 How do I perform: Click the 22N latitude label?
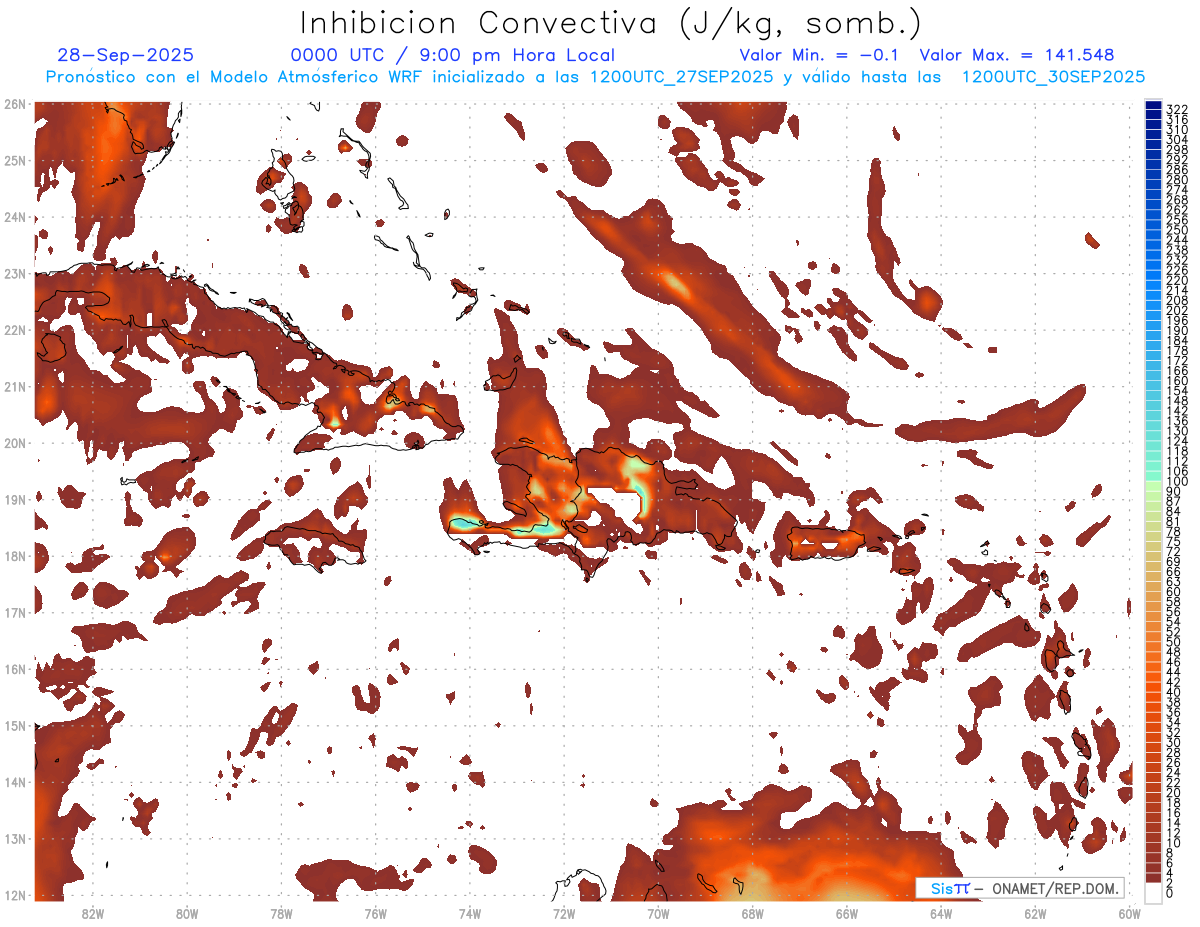click(14, 330)
